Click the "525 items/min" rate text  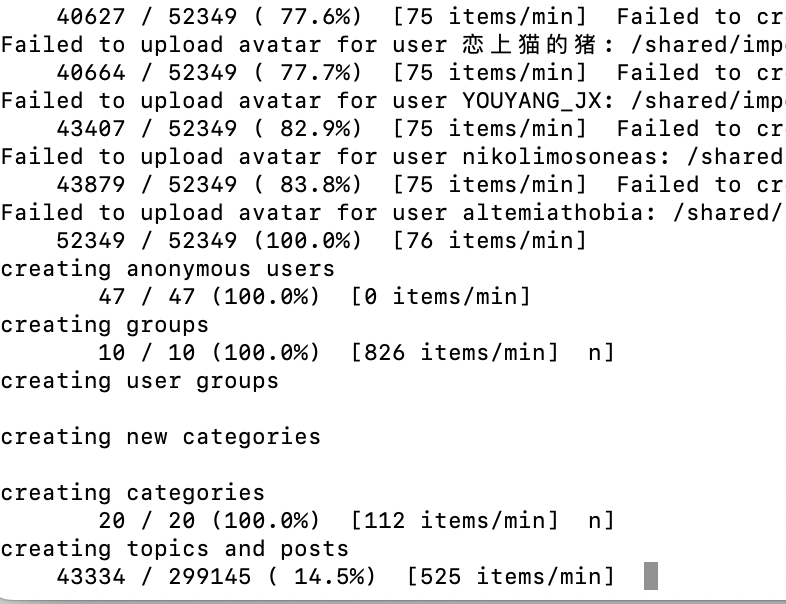(510, 577)
